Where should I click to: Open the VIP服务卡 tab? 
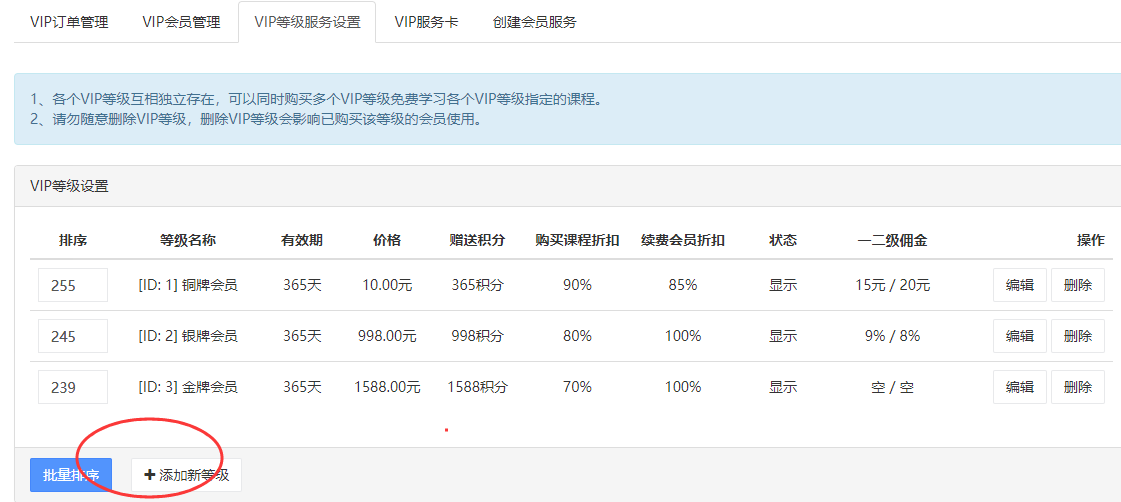point(426,22)
